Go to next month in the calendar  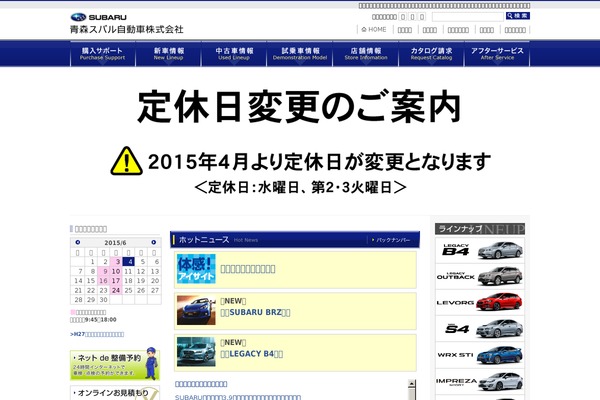point(154,242)
